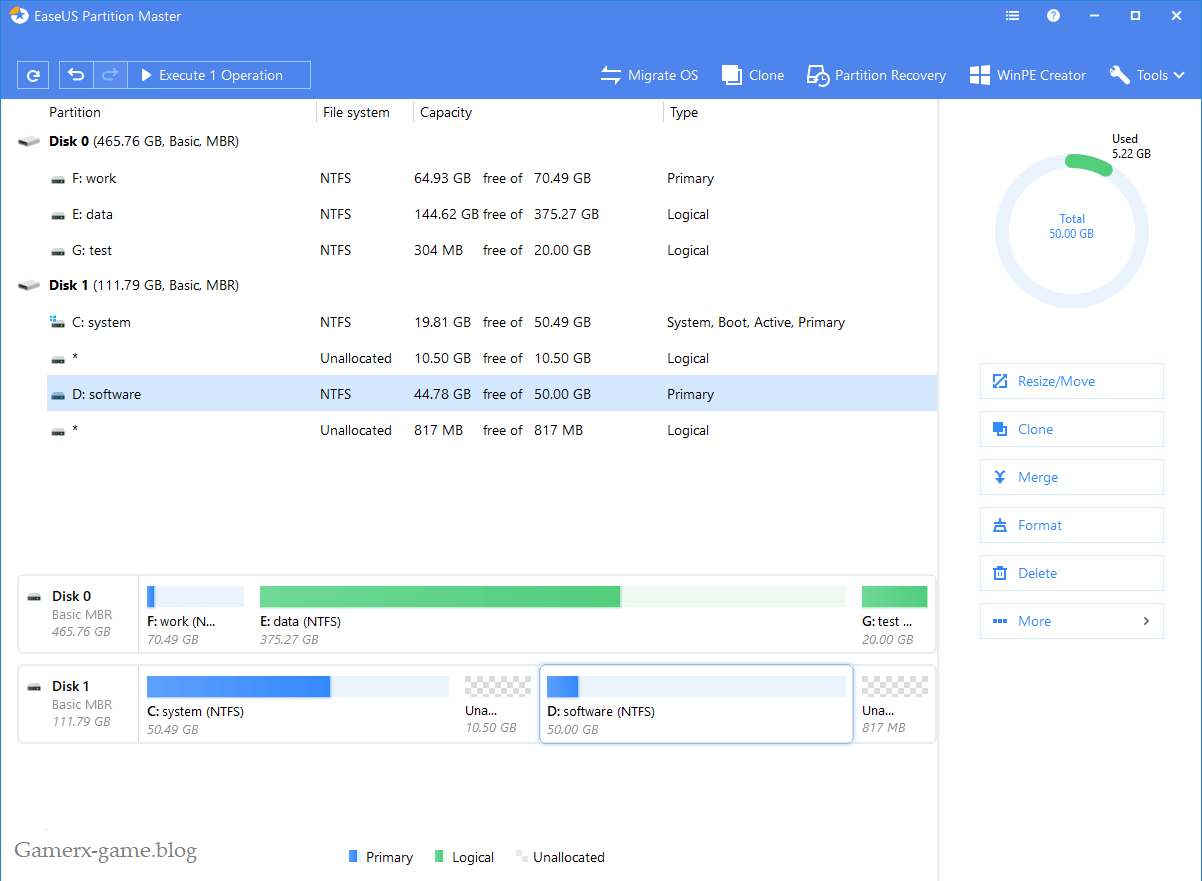1202x881 pixels.
Task: Open the help question mark icon
Action: [1053, 16]
